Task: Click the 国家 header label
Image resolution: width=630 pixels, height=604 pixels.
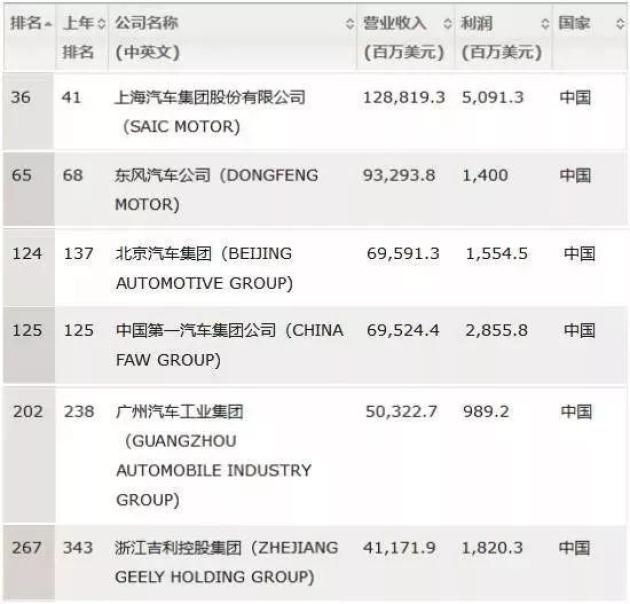Action: (574, 23)
